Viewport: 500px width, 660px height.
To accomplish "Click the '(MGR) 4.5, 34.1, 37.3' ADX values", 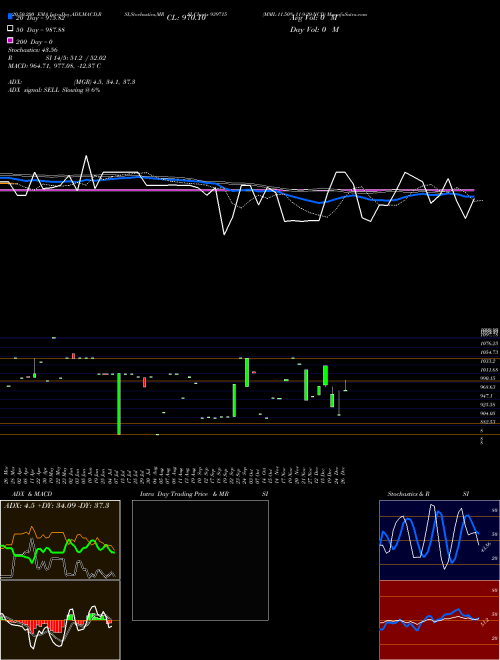I will click(x=104, y=82).
